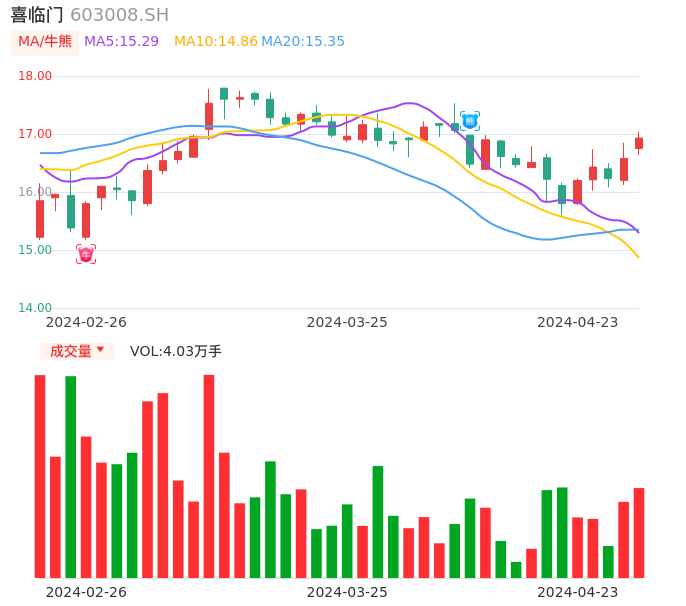The image size is (686, 606).
Task: Click the blue bear signal marker icon
Action: [470, 121]
